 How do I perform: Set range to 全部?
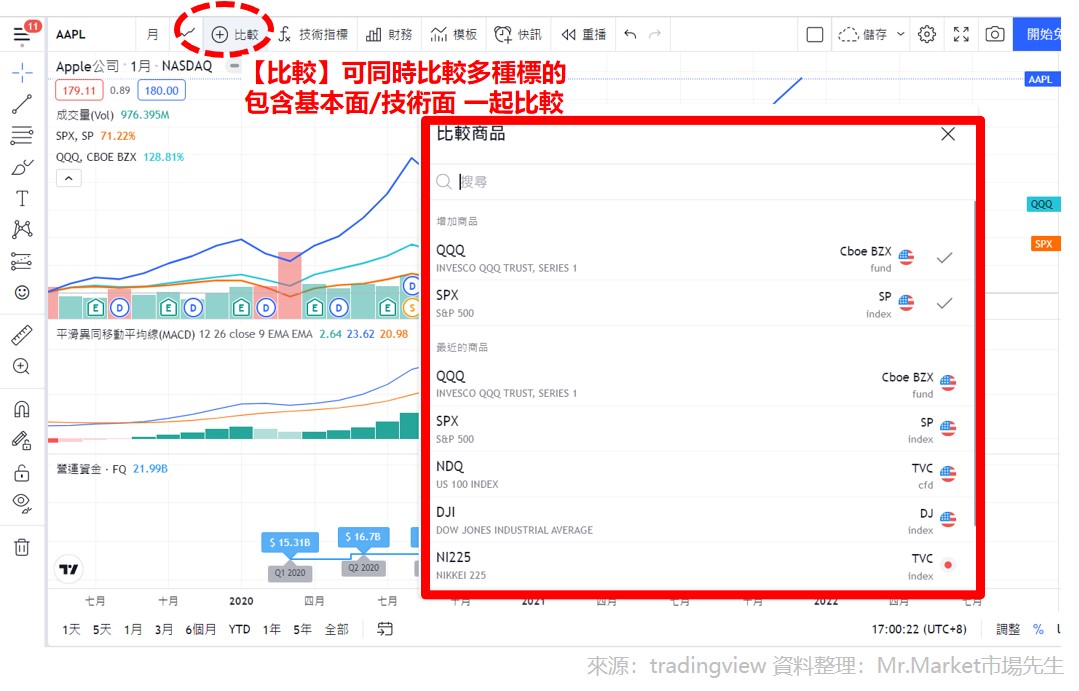click(x=336, y=629)
